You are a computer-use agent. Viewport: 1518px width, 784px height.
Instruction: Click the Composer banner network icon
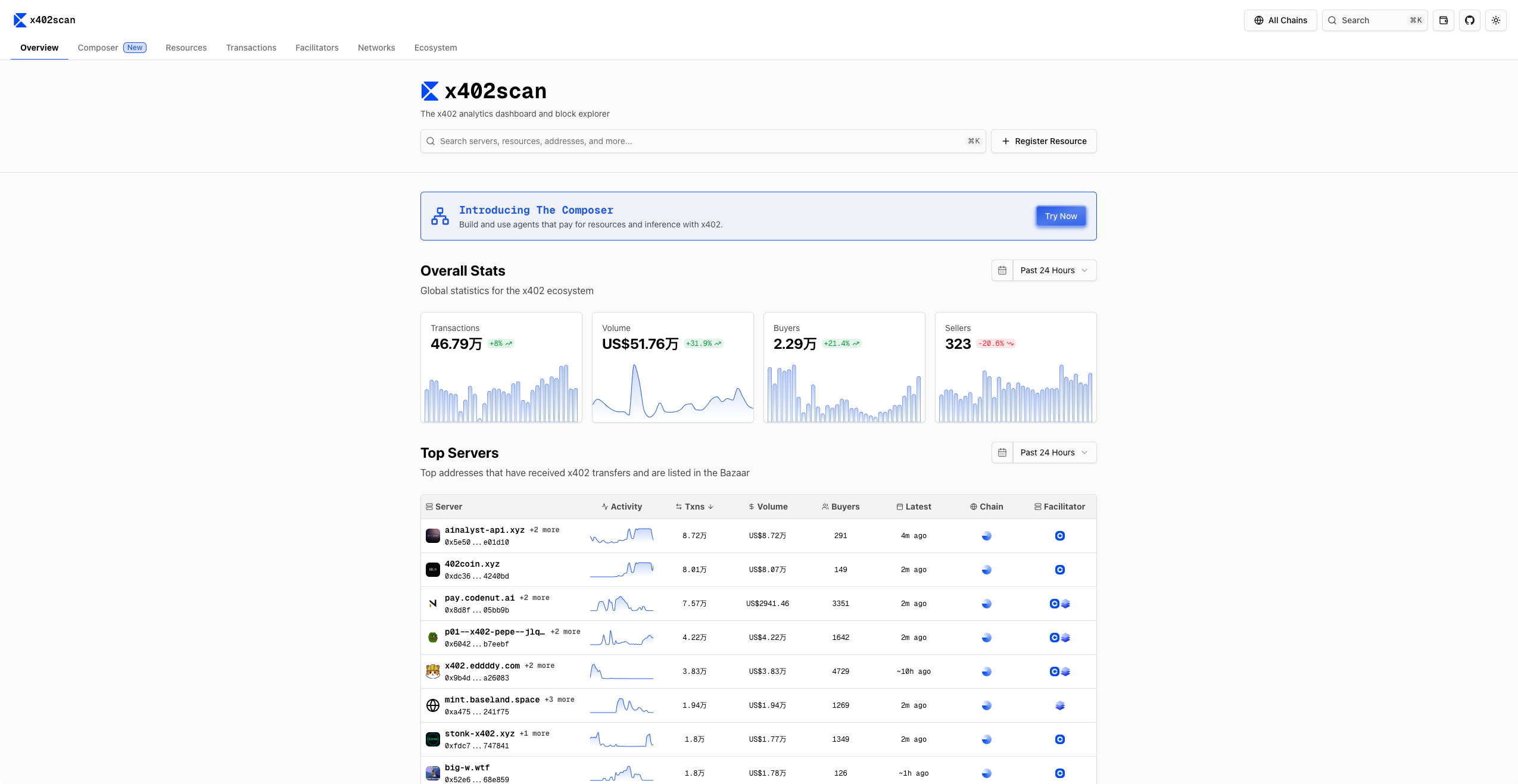point(439,216)
